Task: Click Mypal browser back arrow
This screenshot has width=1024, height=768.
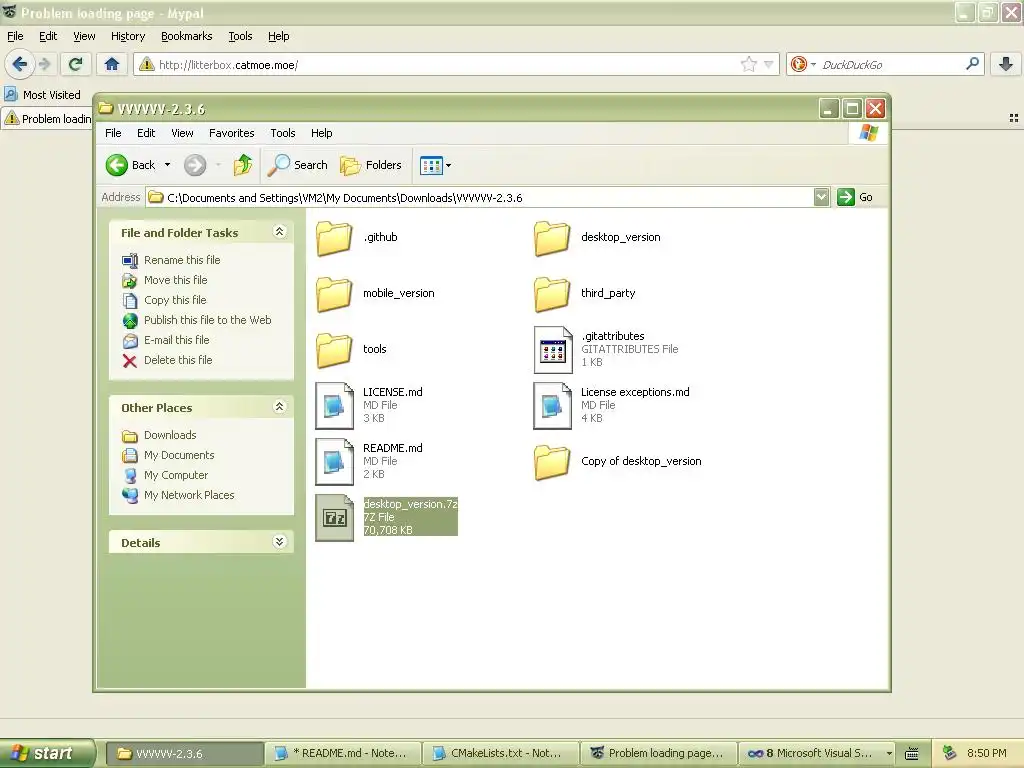Action: [x=20, y=64]
